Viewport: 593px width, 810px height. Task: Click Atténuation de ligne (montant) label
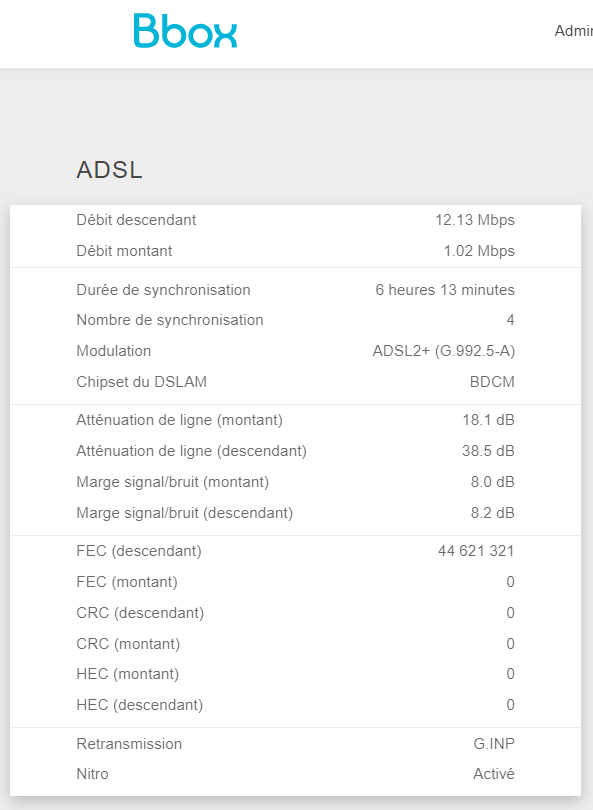[180, 420]
